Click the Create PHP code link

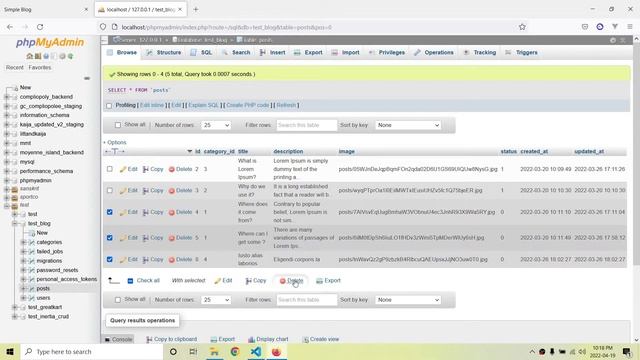pos(248,105)
